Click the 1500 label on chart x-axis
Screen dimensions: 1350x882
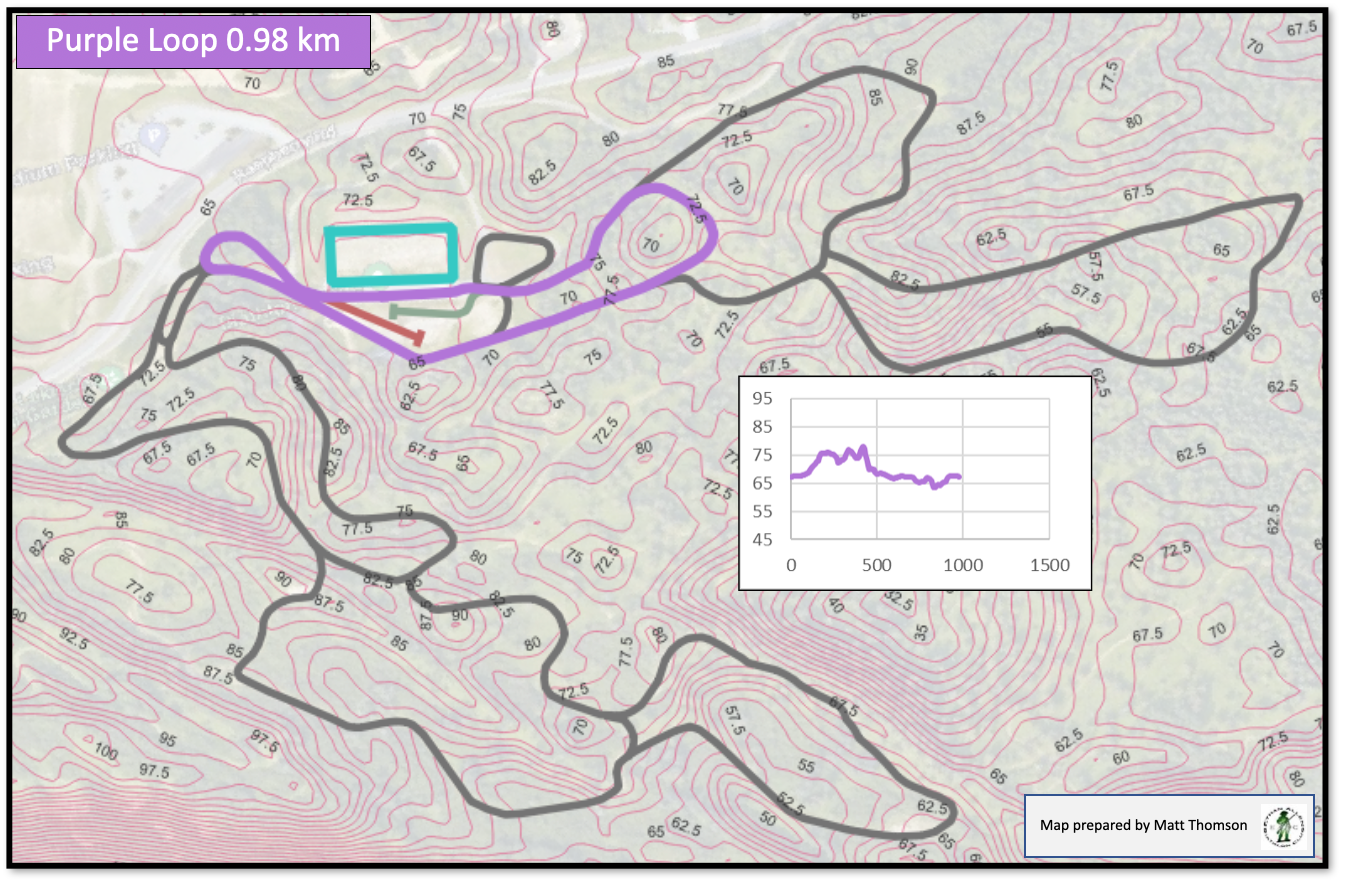(1049, 565)
